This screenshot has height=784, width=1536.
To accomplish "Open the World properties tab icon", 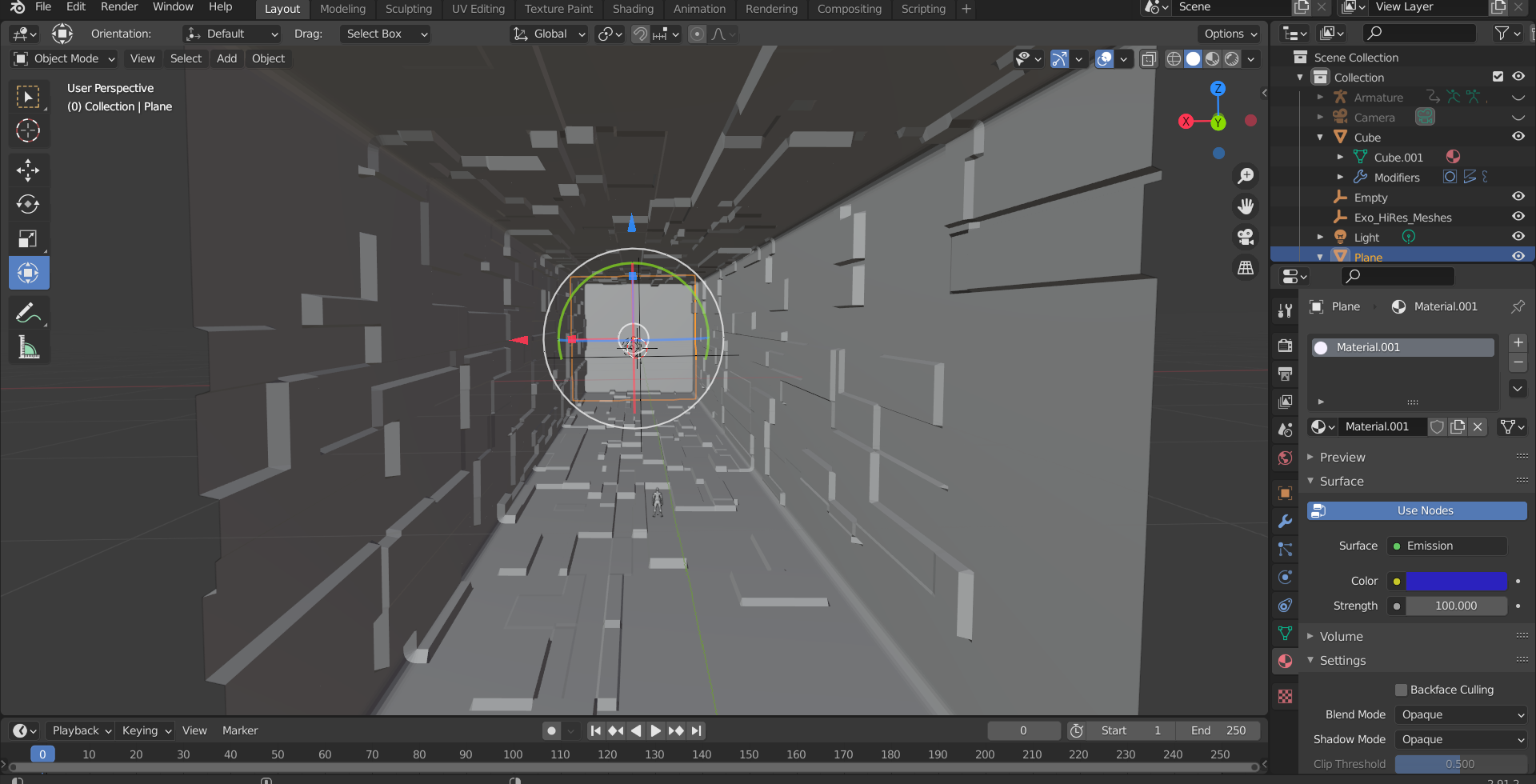I will coord(1285,458).
